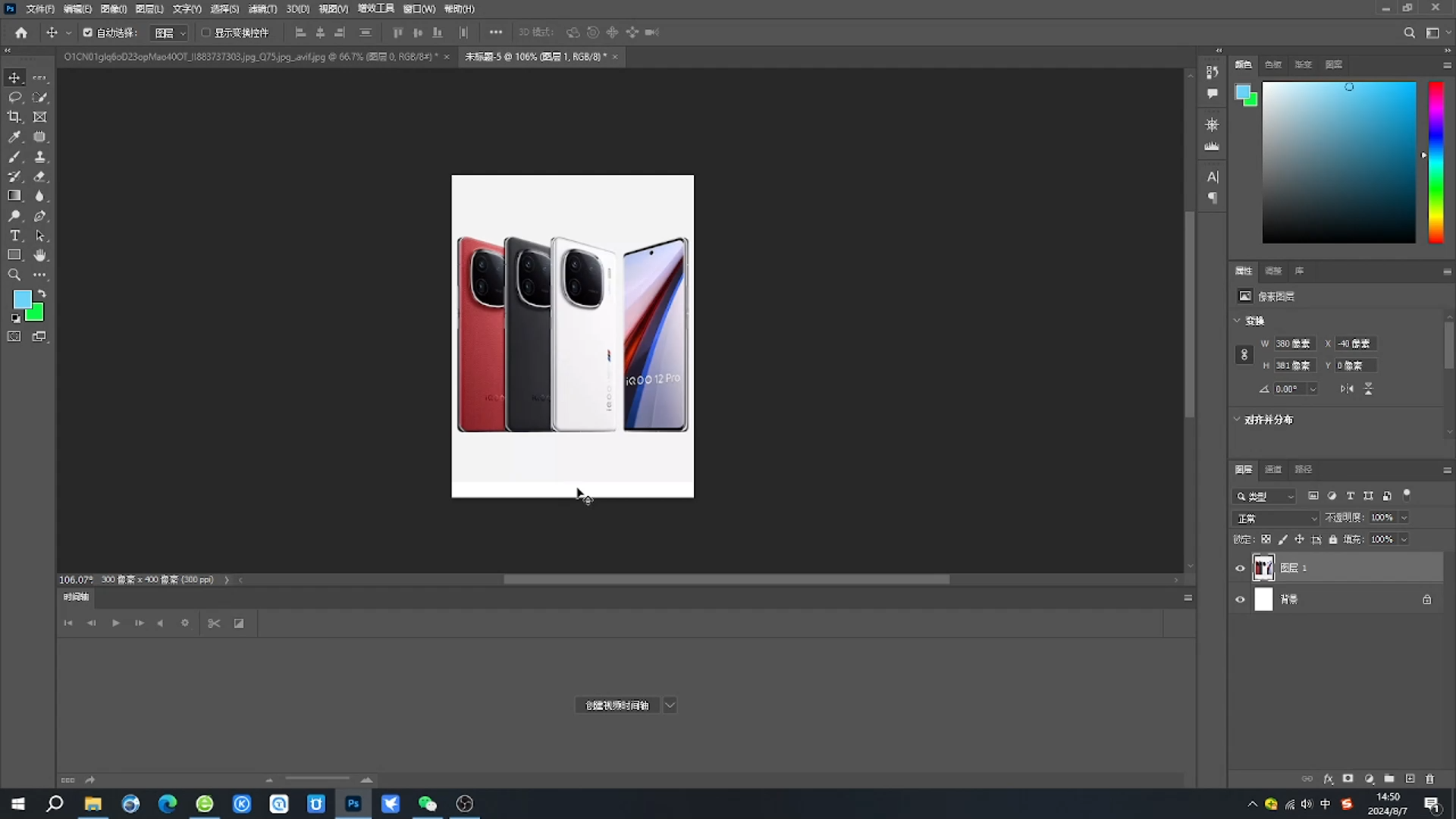Image resolution: width=1456 pixels, height=819 pixels.
Task: Open the Windows Start menu
Action: pyautogui.click(x=18, y=804)
